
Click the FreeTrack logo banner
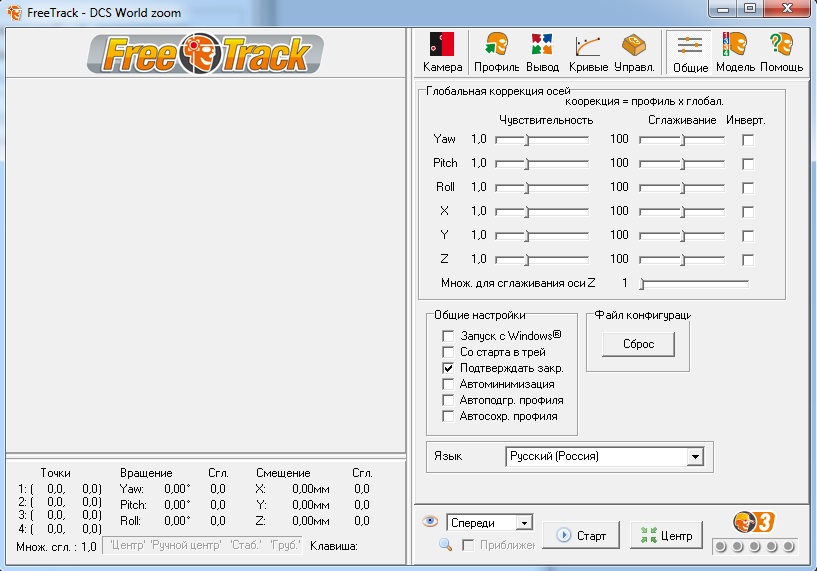coord(205,53)
